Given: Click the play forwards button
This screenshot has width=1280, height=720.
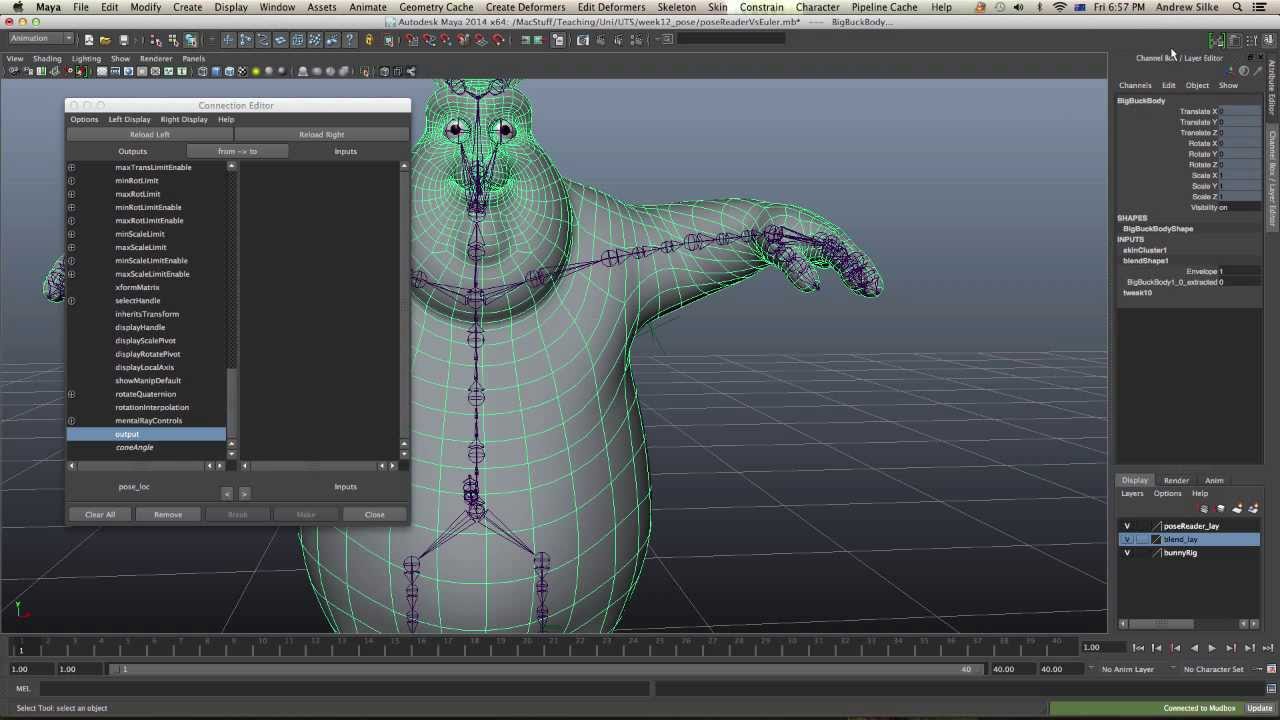Looking at the screenshot, I should point(1212,648).
